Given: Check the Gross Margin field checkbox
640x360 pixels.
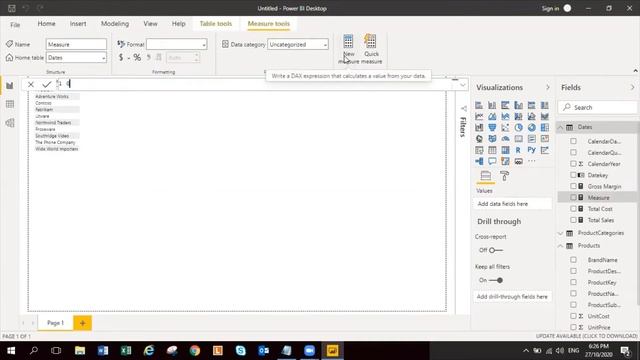Looking at the screenshot, I should click(x=573, y=186).
